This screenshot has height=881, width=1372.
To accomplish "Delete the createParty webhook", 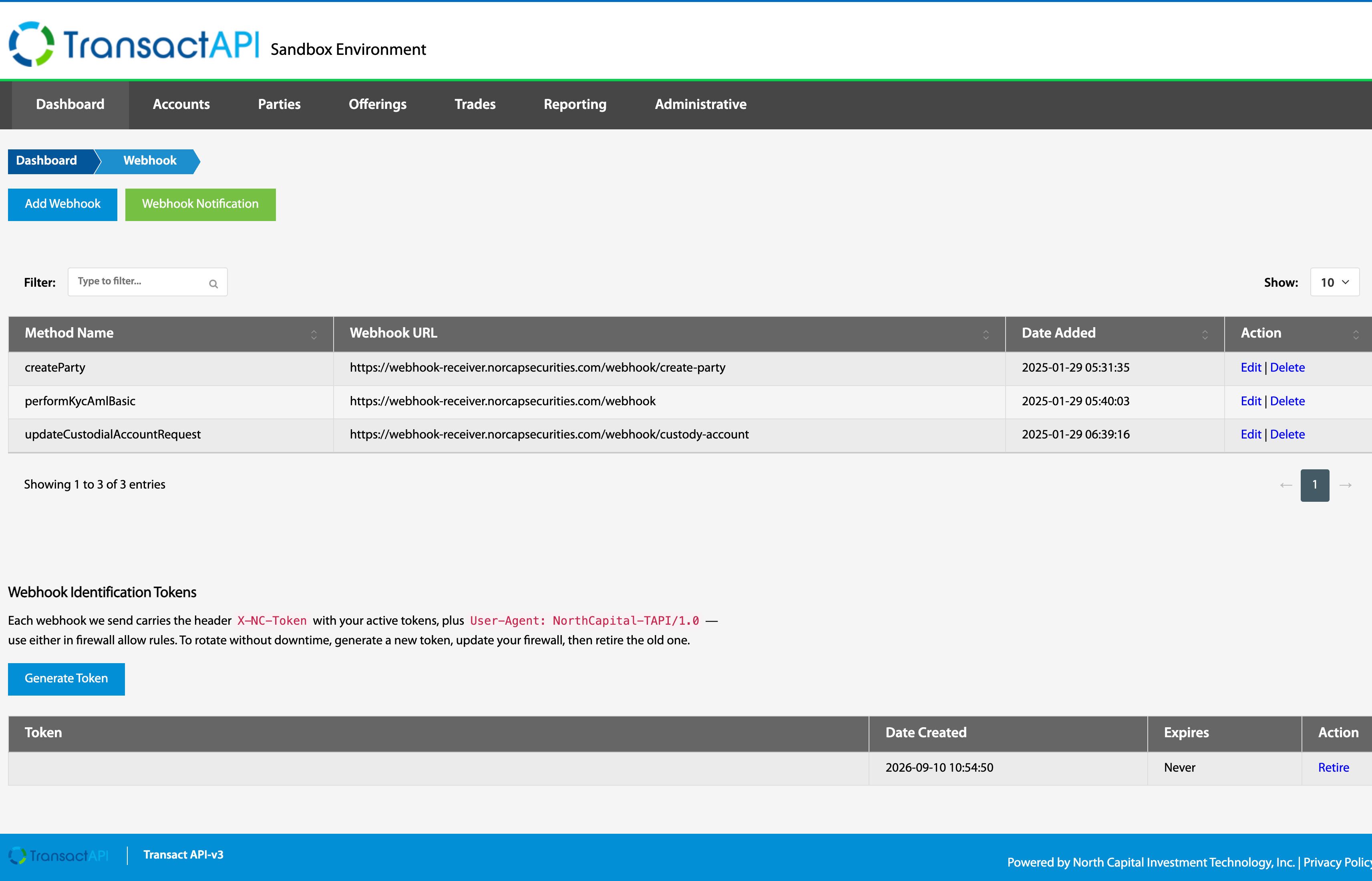I will pos(1288,368).
